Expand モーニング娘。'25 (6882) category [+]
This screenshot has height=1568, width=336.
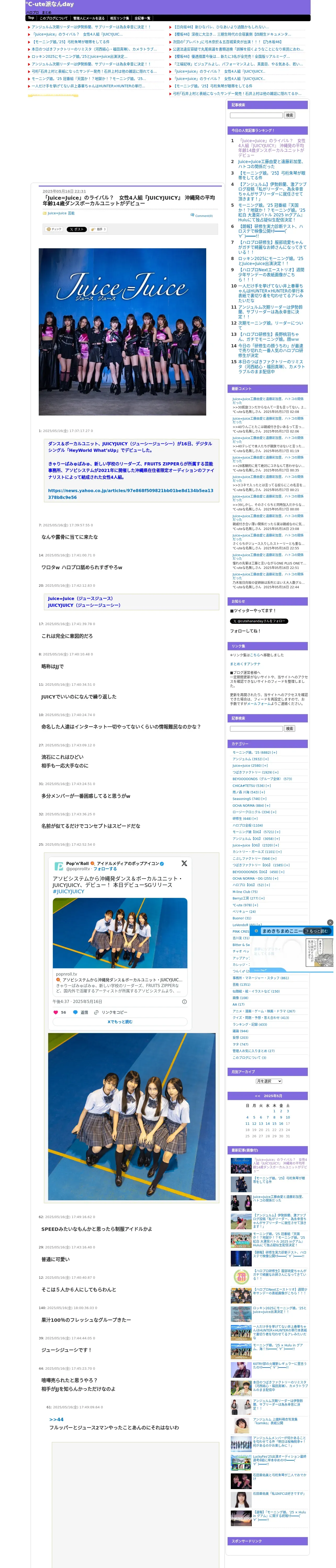tap(275, 752)
